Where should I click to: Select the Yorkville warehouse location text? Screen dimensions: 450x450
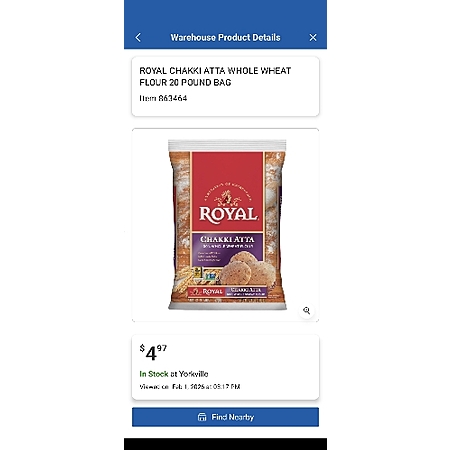coord(193,374)
